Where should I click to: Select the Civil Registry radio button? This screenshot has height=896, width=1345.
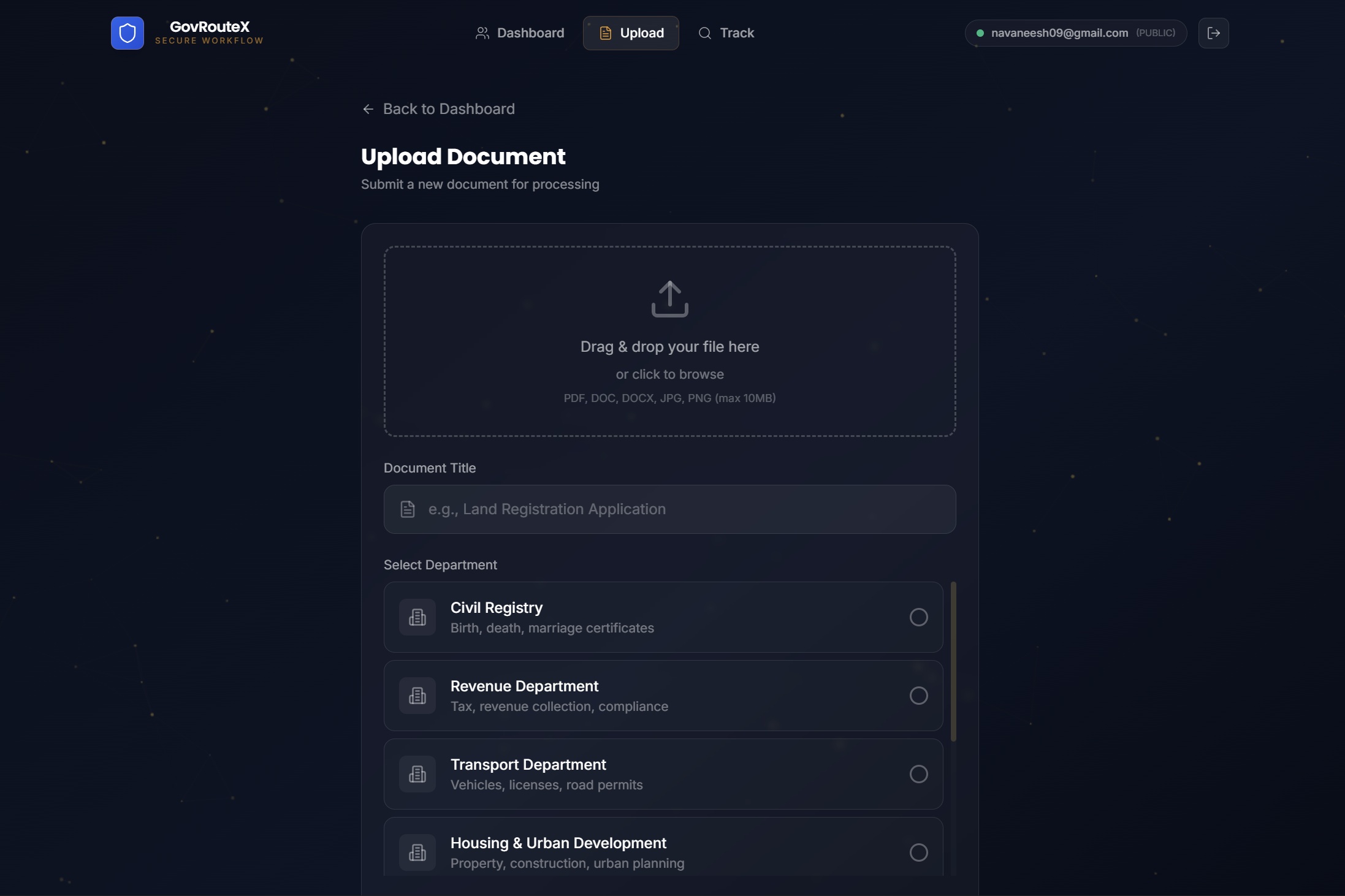click(918, 617)
